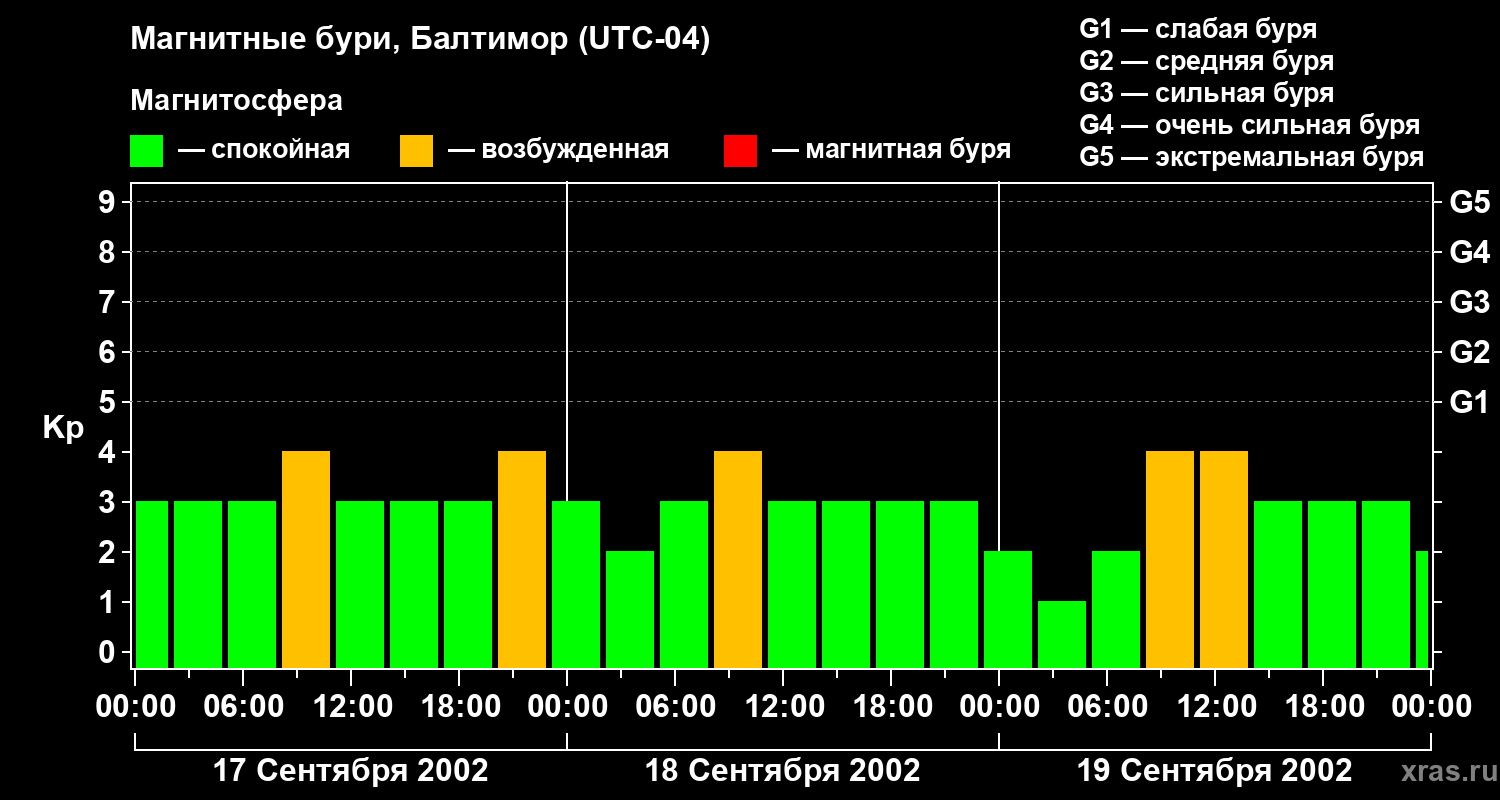The width and height of the screenshot is (1500, 800).
Task: Click the '— спокойная' legend label
Action: pos(264,151)
